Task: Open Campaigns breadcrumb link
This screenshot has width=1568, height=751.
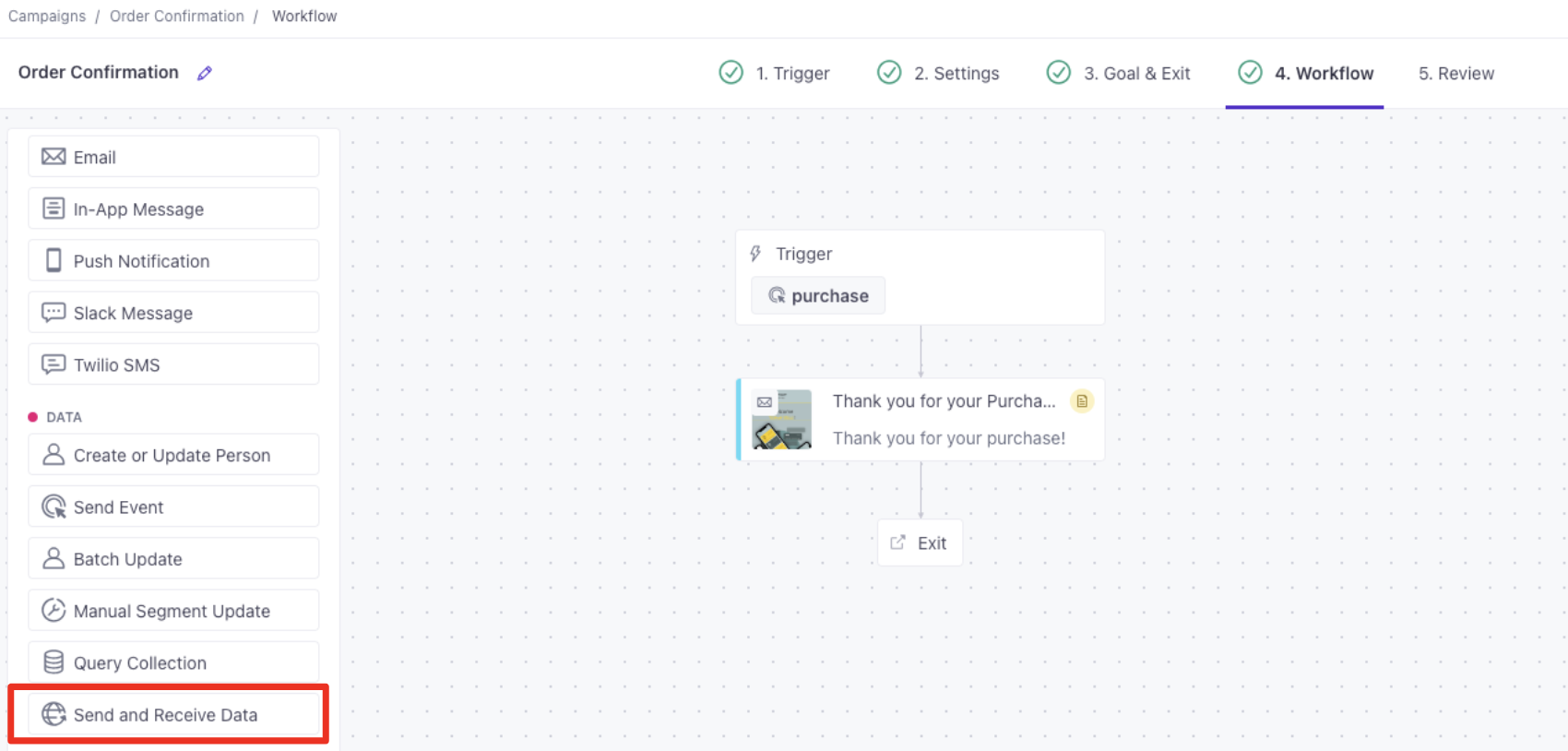Action: coord(47,16)
